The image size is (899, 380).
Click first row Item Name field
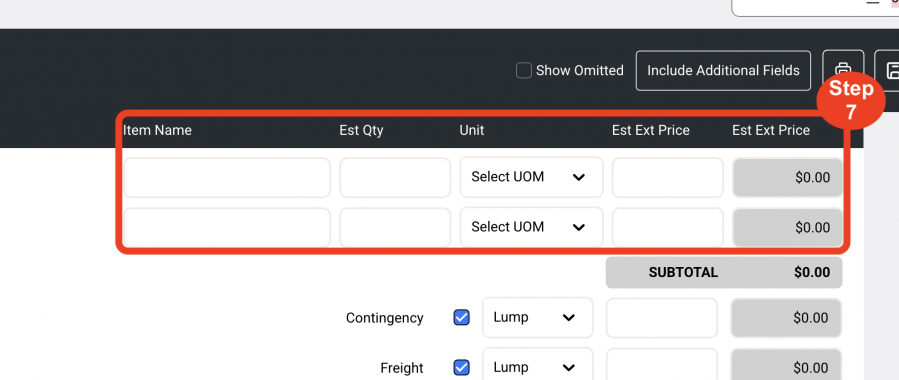(226, 178)
